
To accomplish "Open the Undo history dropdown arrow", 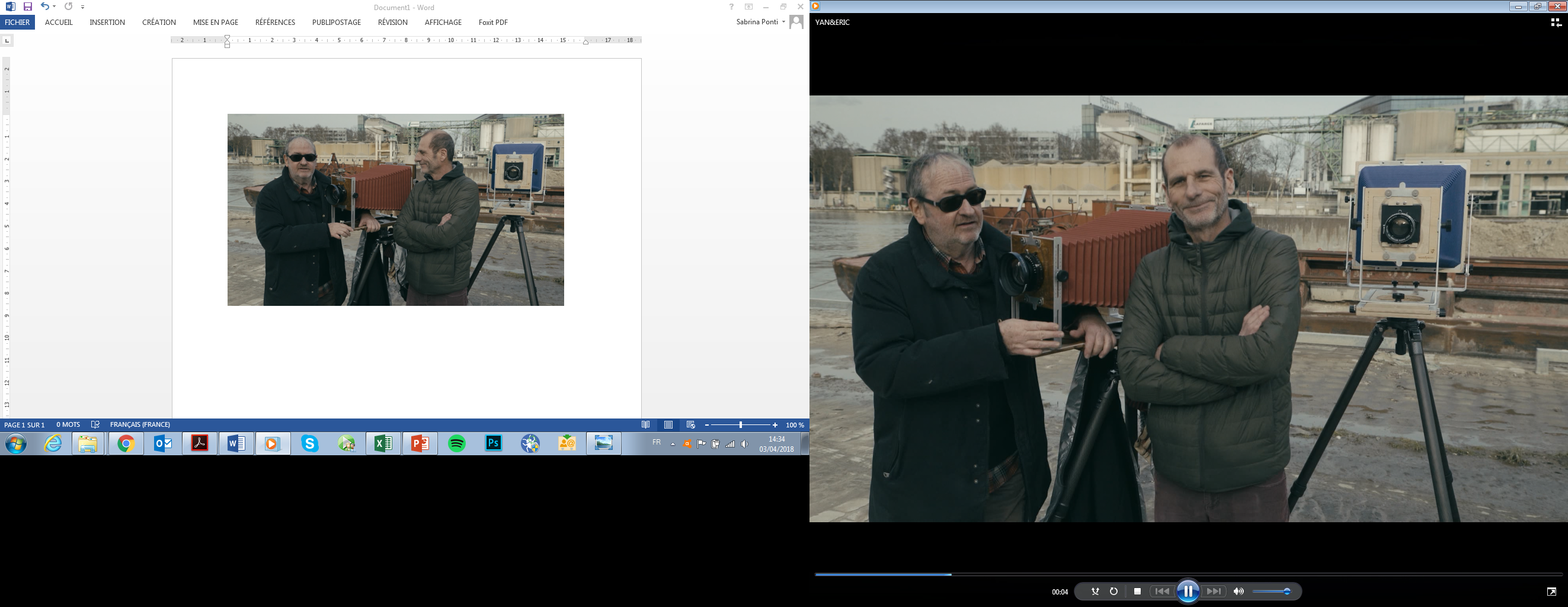I will coord(54,7).
